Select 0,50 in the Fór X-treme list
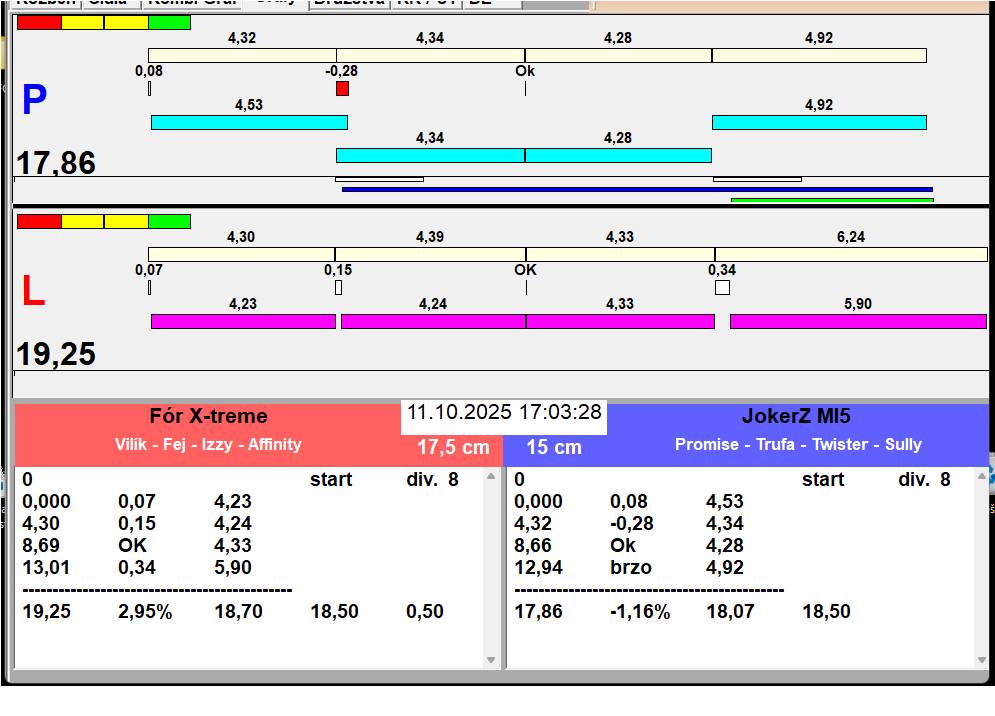This screenshot has width=995, height=716. pyautogui.click(x=425, y=612)
